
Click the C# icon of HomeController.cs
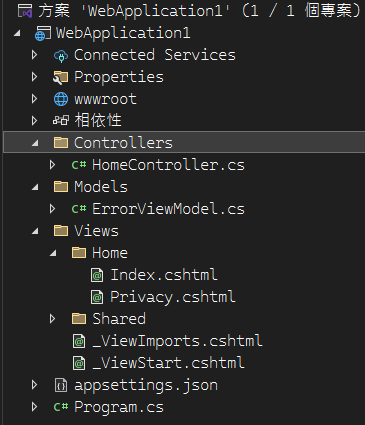tap(79, 165)
